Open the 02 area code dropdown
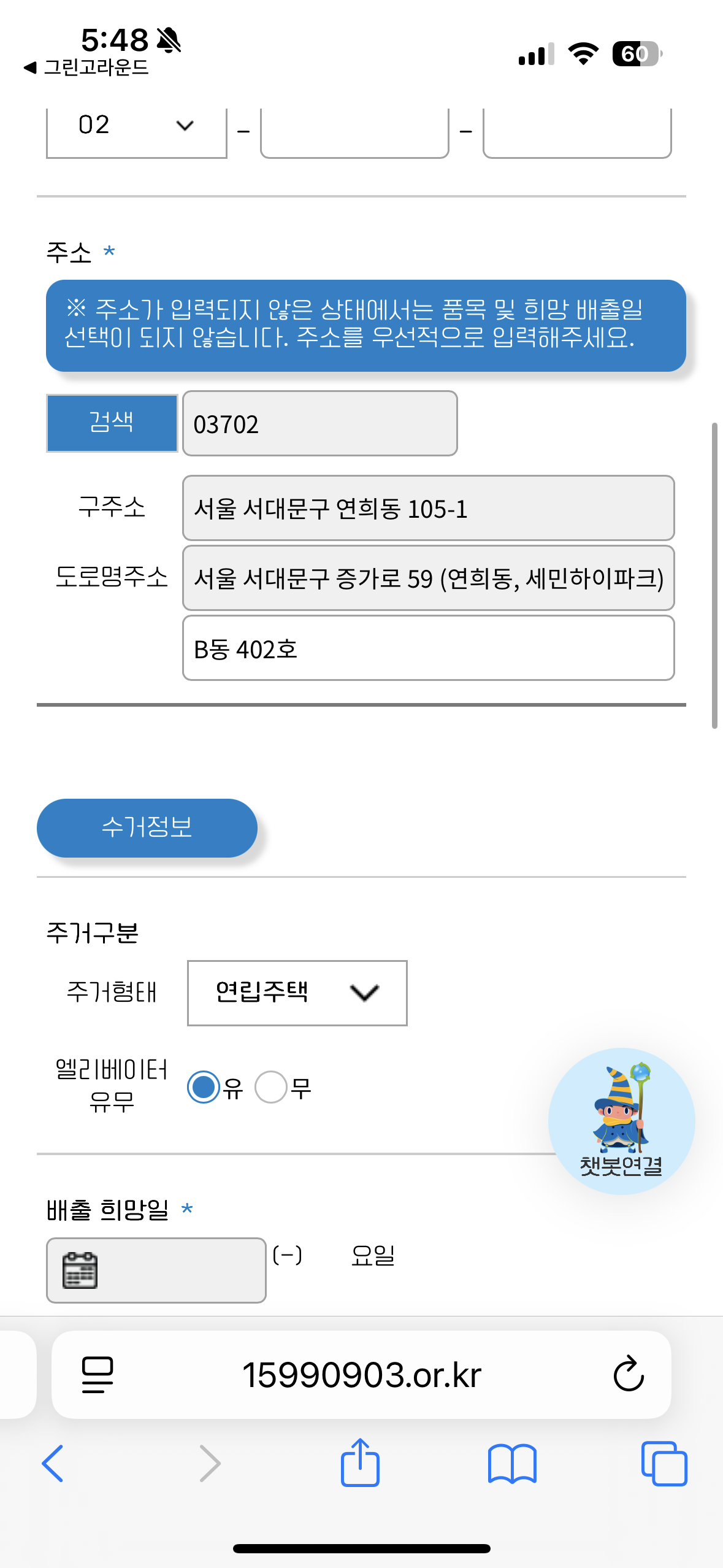723x1568 pixels. point(137,126)
